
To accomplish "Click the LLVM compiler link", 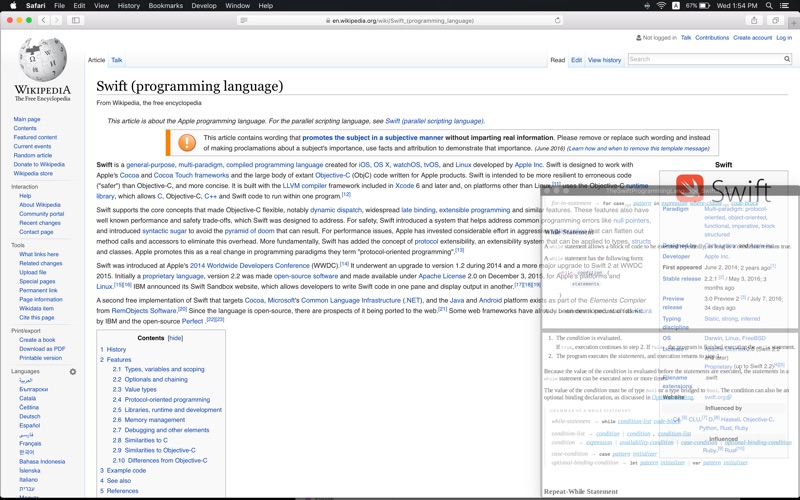I will click(x=305, y=186).
